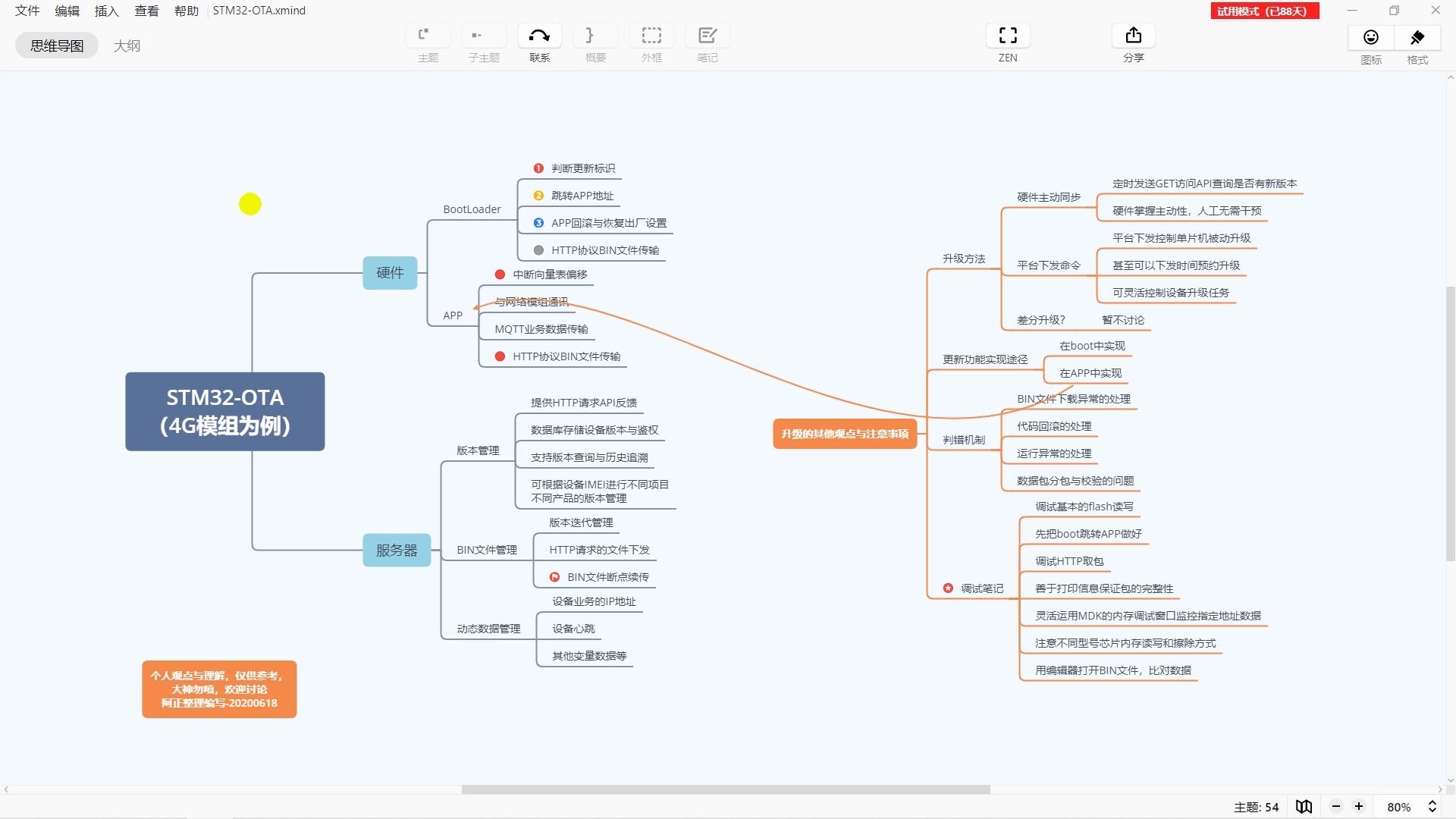
Task: Click the red marker on BIN文件断点续传
Action: (554, 577)
